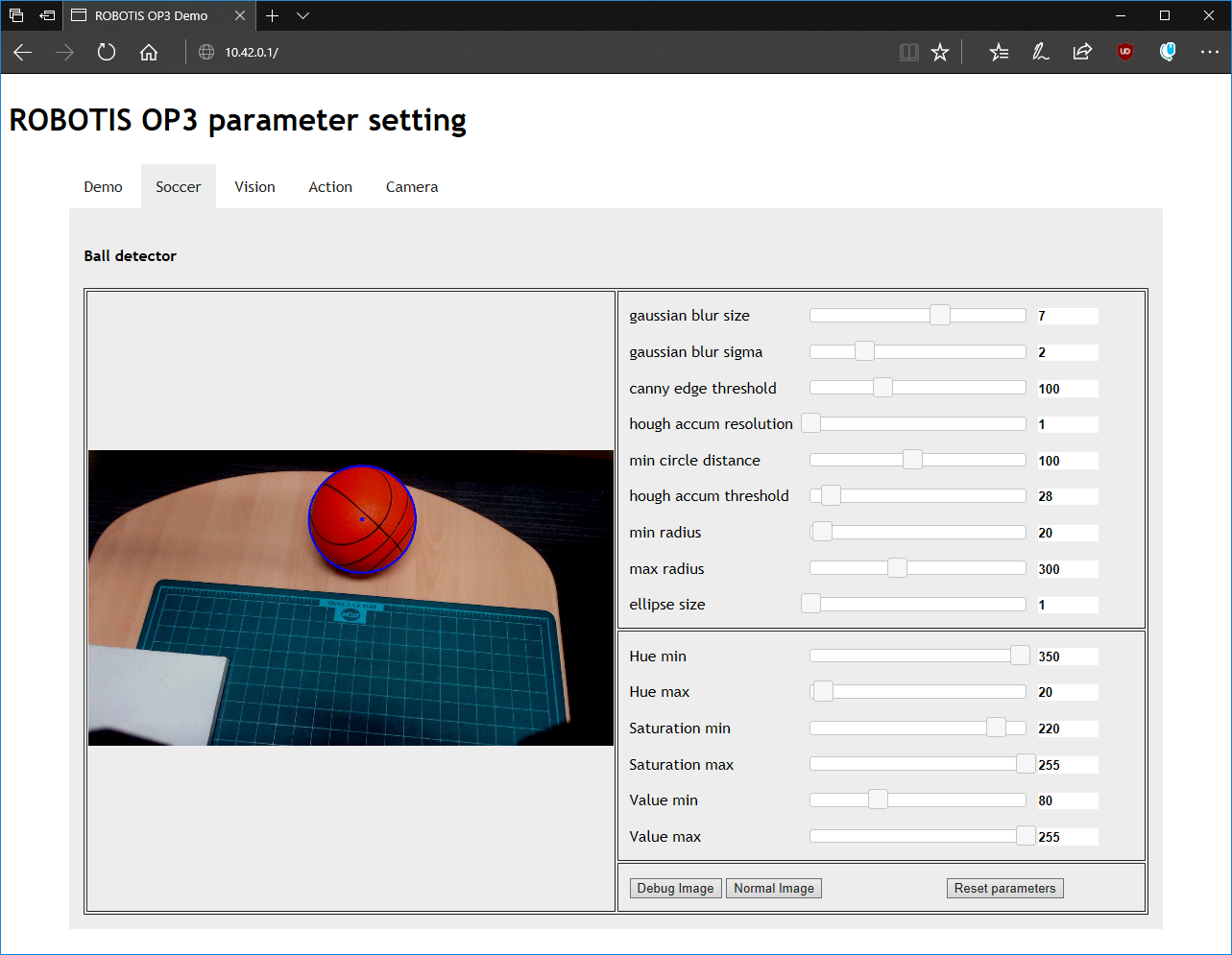Go back to the previous page

(x=23, y=53)
